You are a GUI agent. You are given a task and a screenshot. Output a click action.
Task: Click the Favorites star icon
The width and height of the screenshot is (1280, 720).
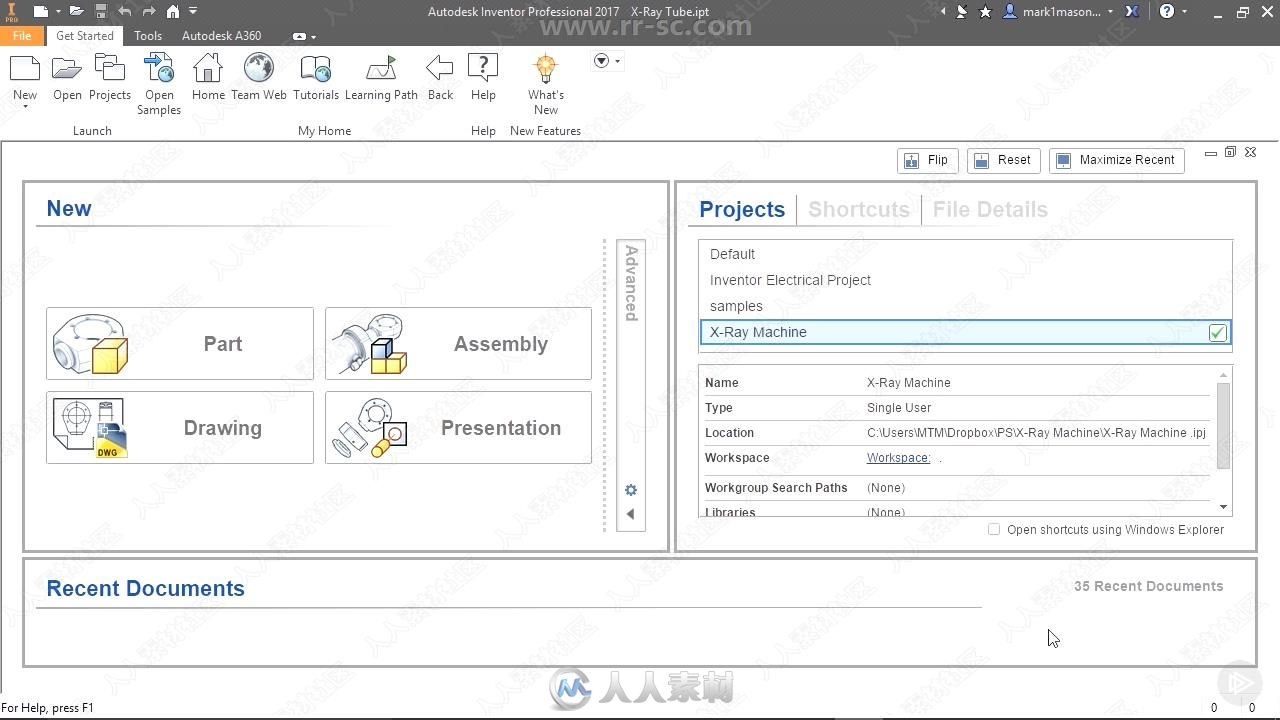986,12
